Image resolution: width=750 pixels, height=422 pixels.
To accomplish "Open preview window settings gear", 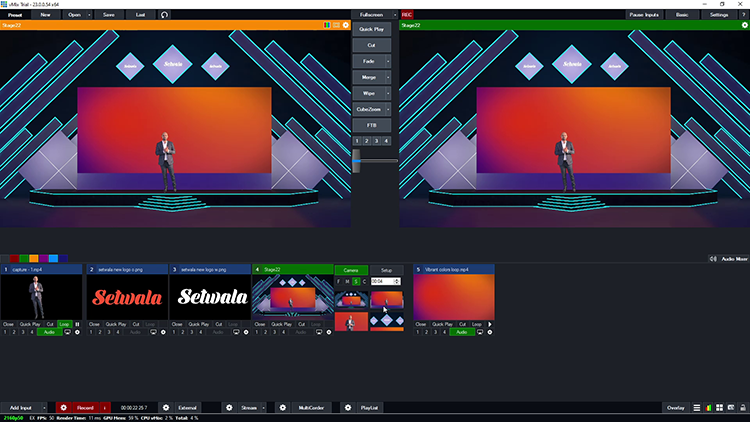I will [x=345, y=25].
